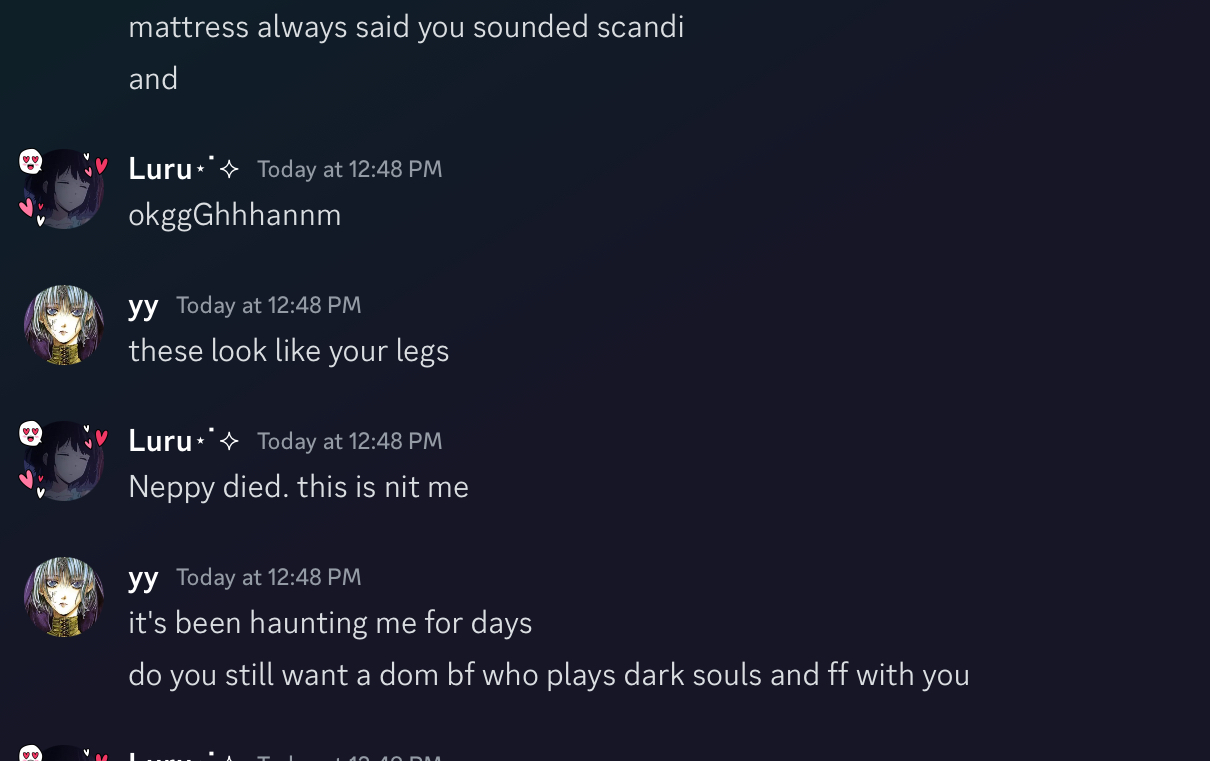Screen dimensions: 1210x761
Task: Click the message "Neppy died. this is nit me"
Action: (298, 487)
